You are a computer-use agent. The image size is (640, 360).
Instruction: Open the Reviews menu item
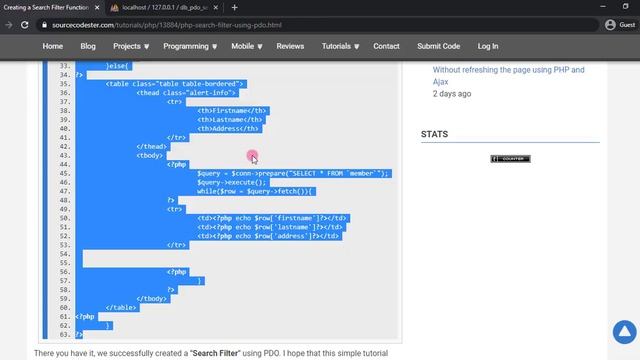290,46
